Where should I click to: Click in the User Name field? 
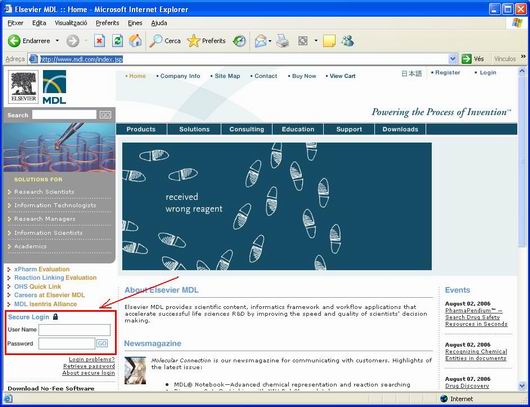[x=74, y=330]
